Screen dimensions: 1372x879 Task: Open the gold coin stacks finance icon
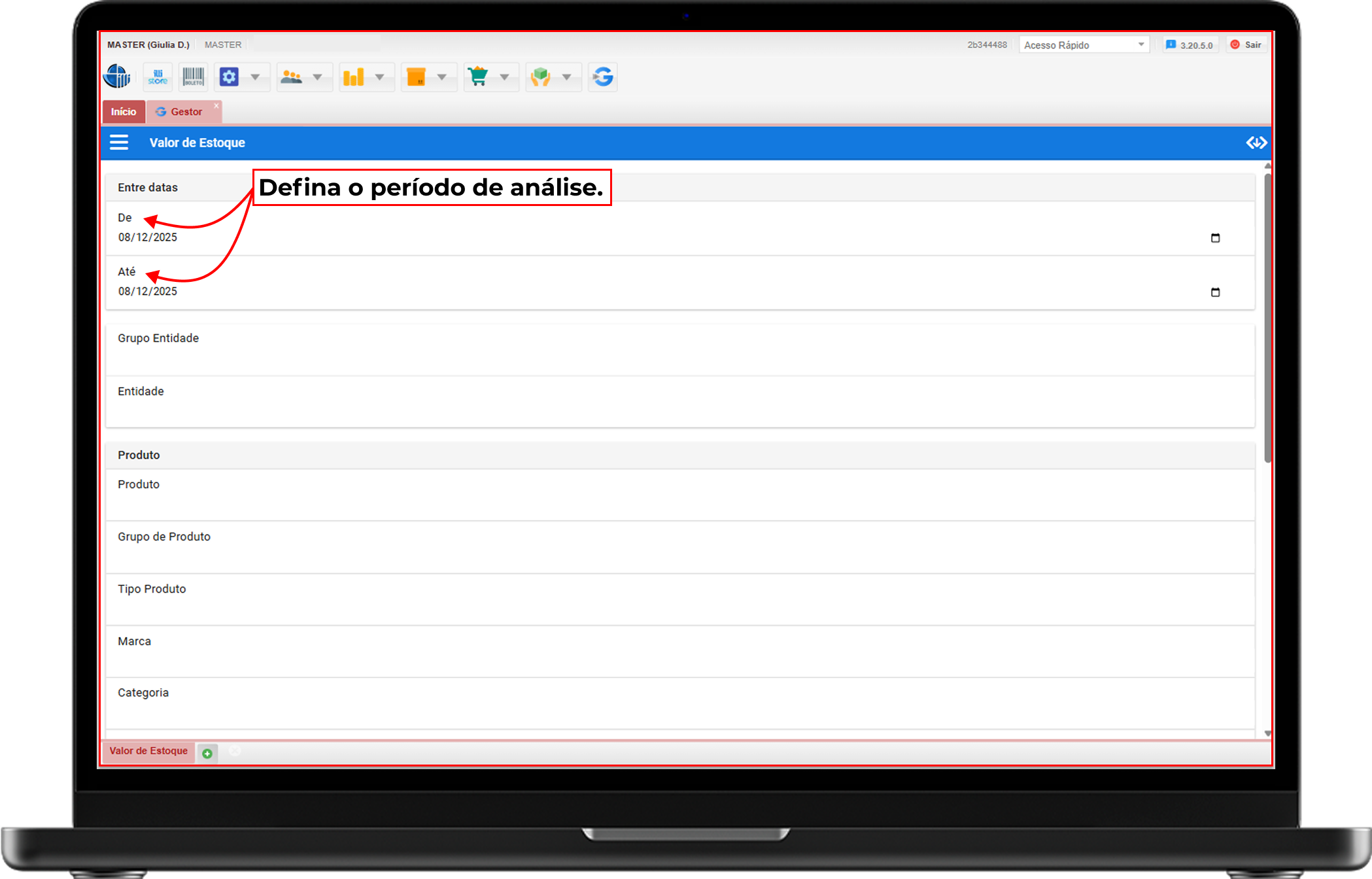(x=354, y=77)
